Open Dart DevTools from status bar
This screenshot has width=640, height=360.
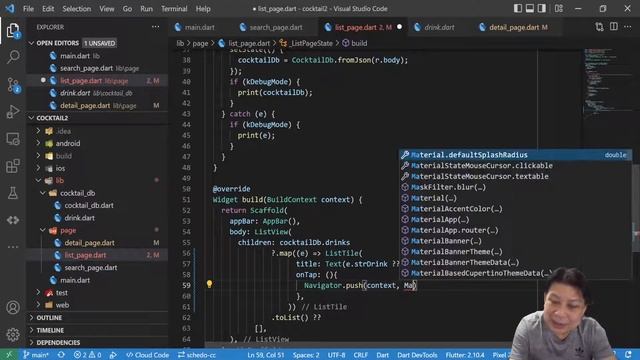coord(417,355)
